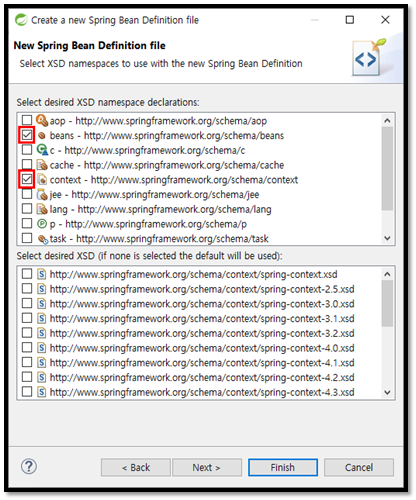This screenshot has width=416, height=500.
Task: Check the spring-context.xsd checkbox
Action: [27, 274]
